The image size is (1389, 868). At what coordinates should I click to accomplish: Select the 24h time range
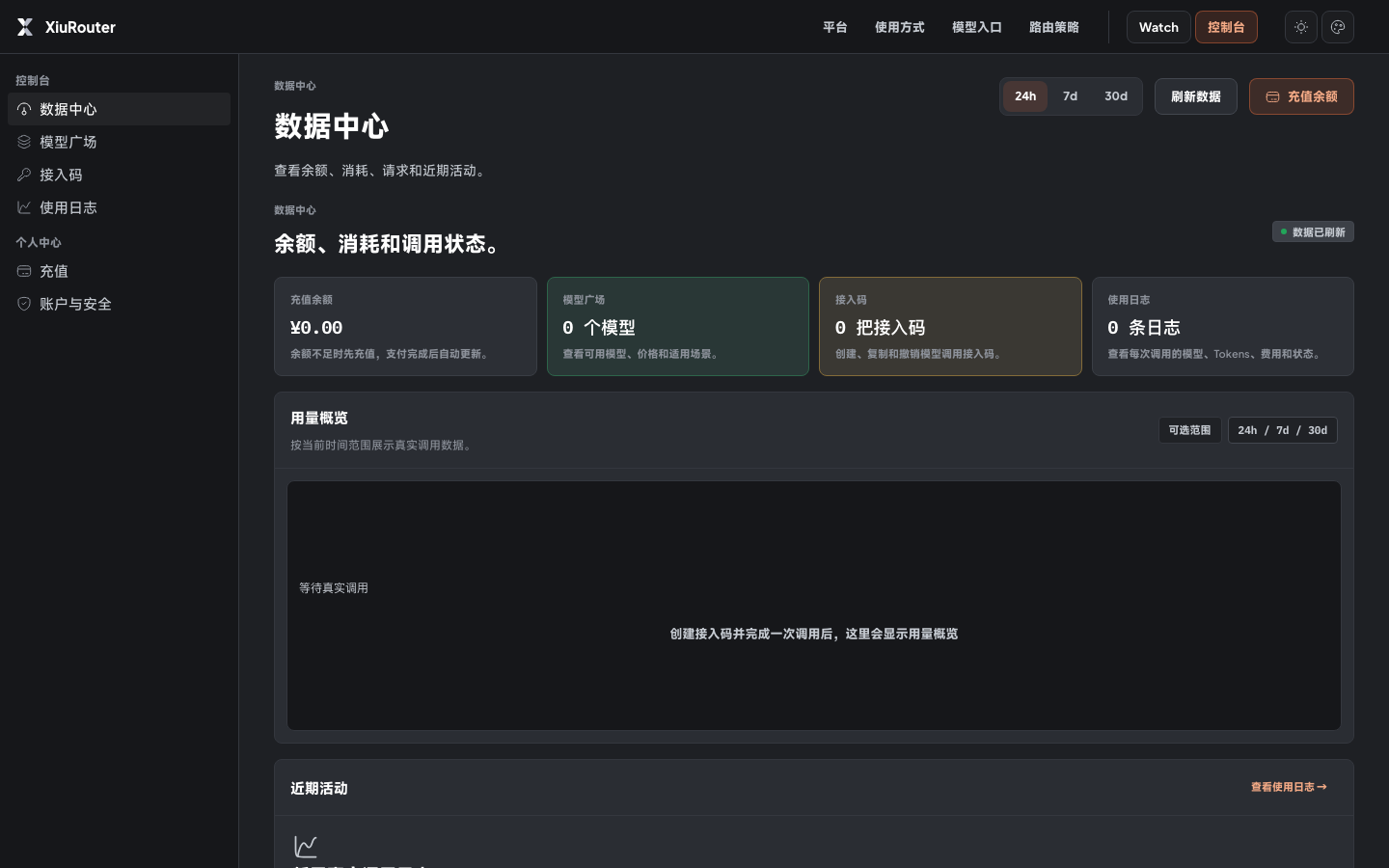tap(1025, 96)
